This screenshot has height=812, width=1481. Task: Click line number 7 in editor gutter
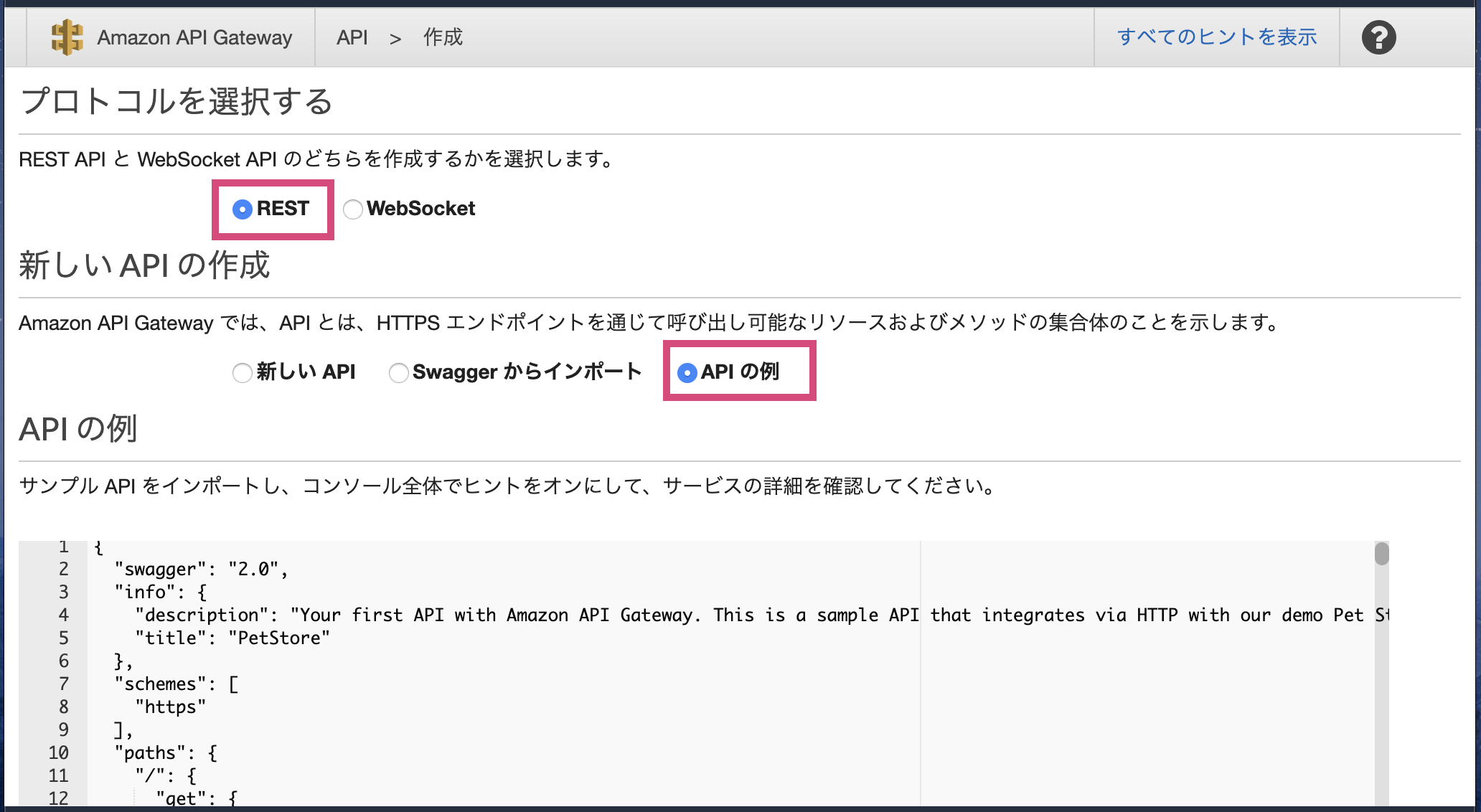(63, 684)
